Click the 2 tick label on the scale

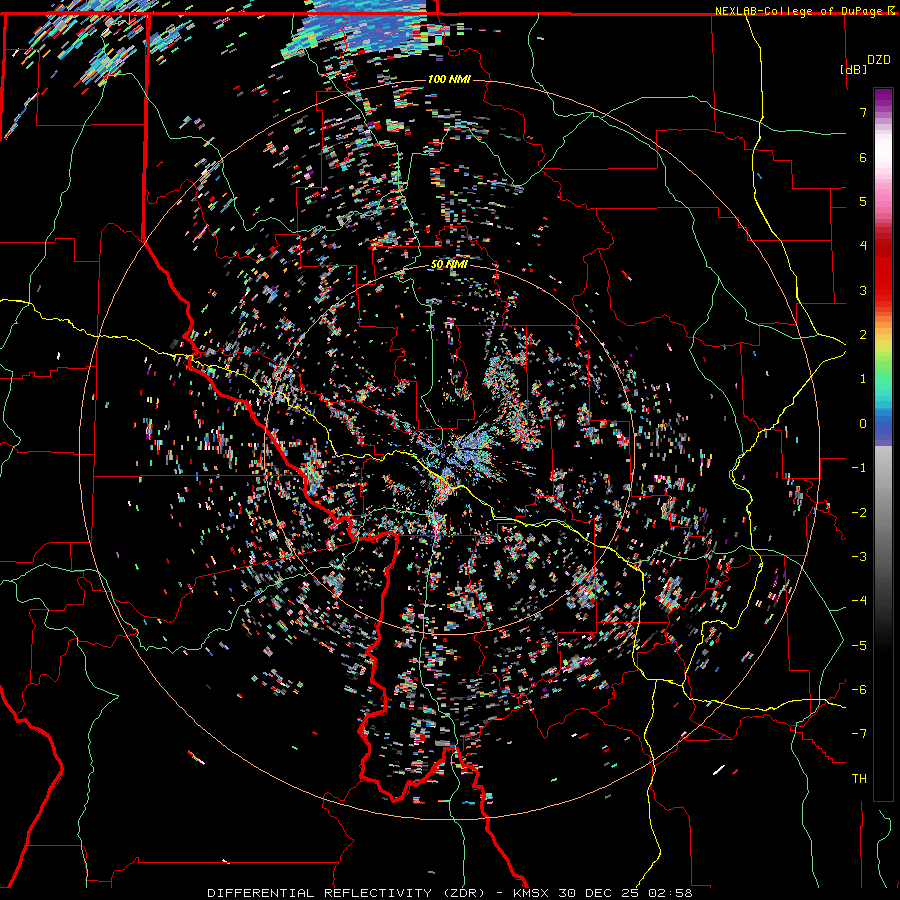[863, 335]
